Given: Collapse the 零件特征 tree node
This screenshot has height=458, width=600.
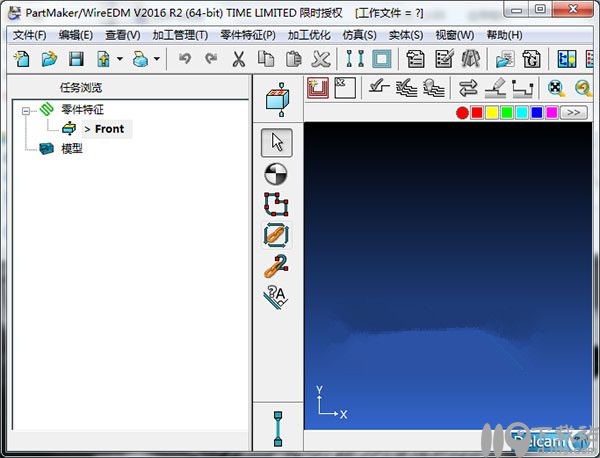Looking at the screenshot, I should click(x=26, y=111).
